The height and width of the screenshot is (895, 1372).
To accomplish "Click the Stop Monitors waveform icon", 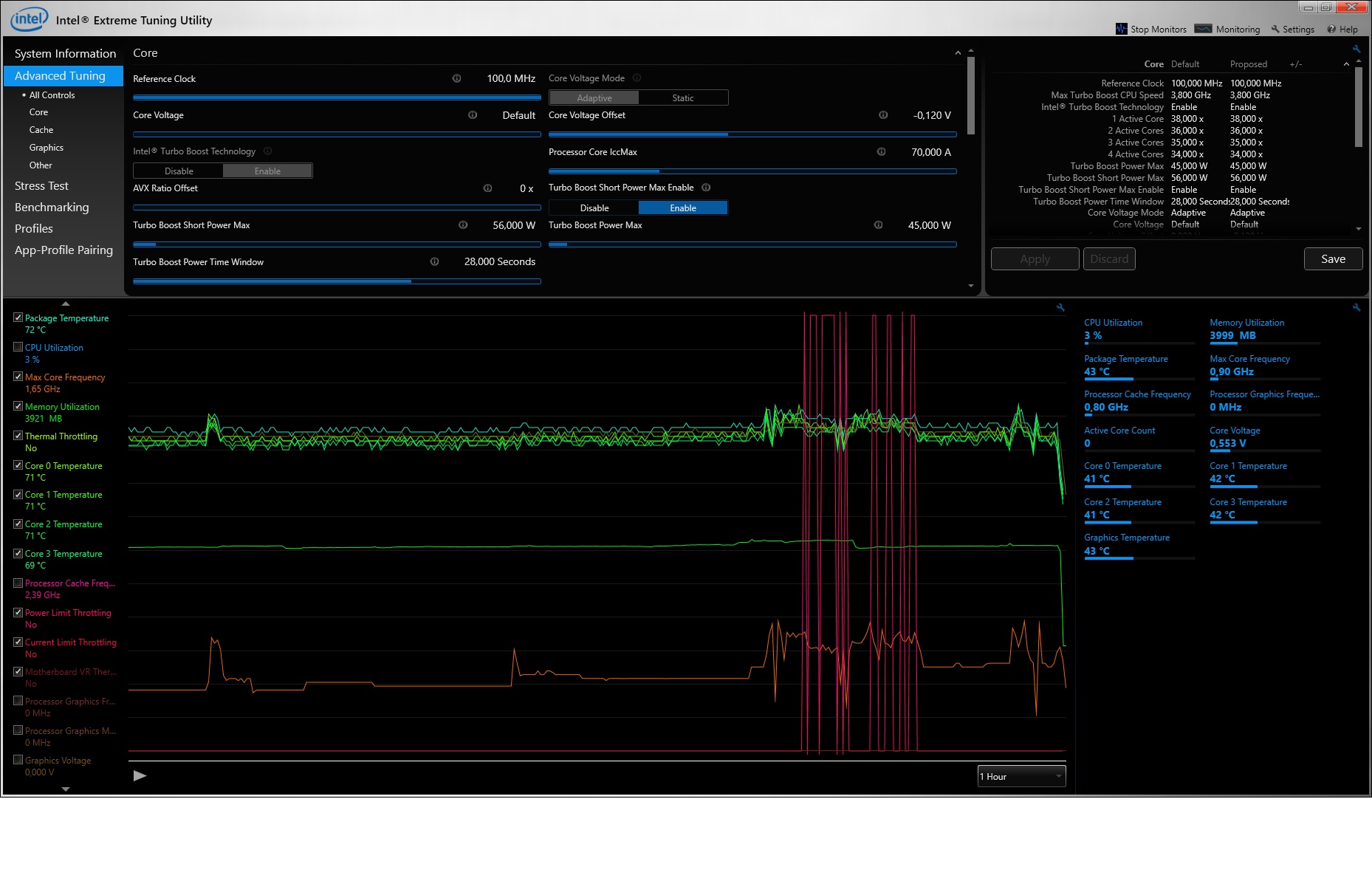I will pyautogui.click(x=1122, y=29).
